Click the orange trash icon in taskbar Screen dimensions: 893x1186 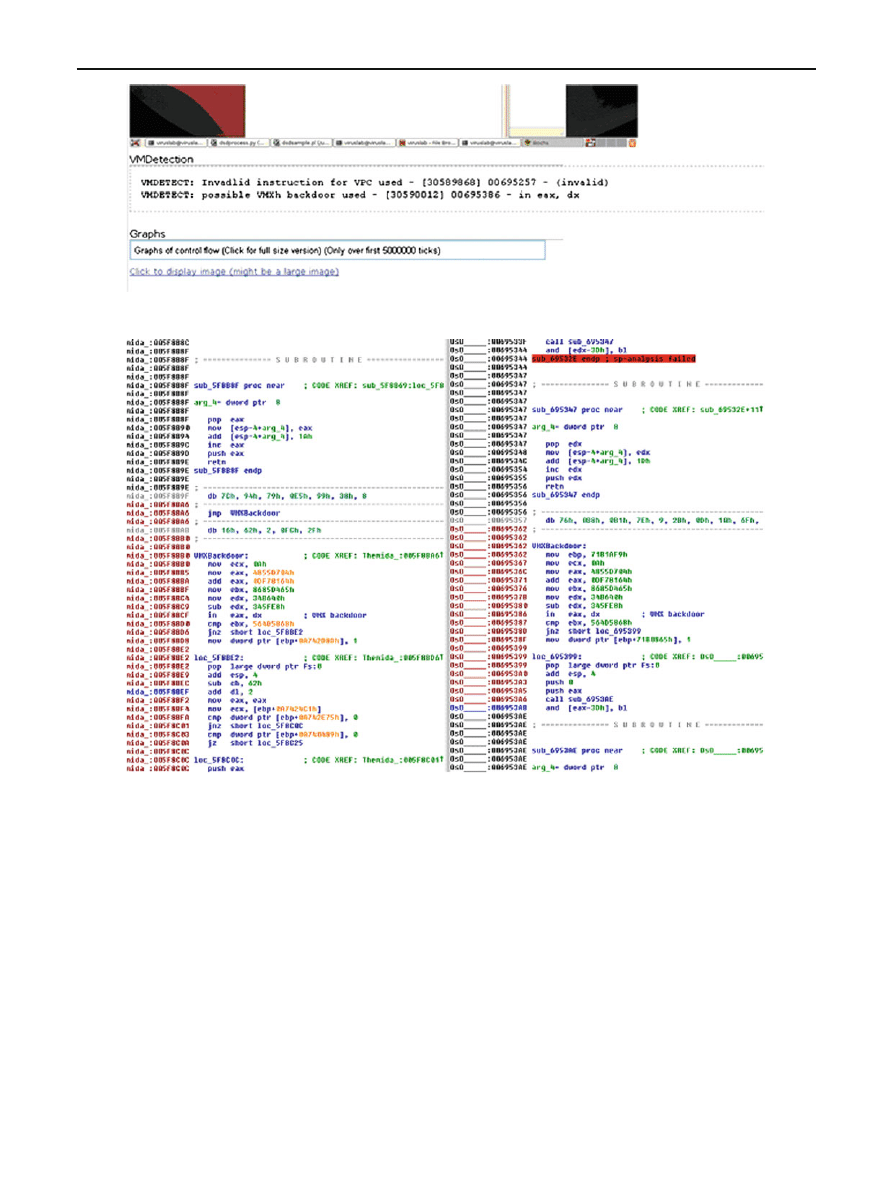pos(632,143)
